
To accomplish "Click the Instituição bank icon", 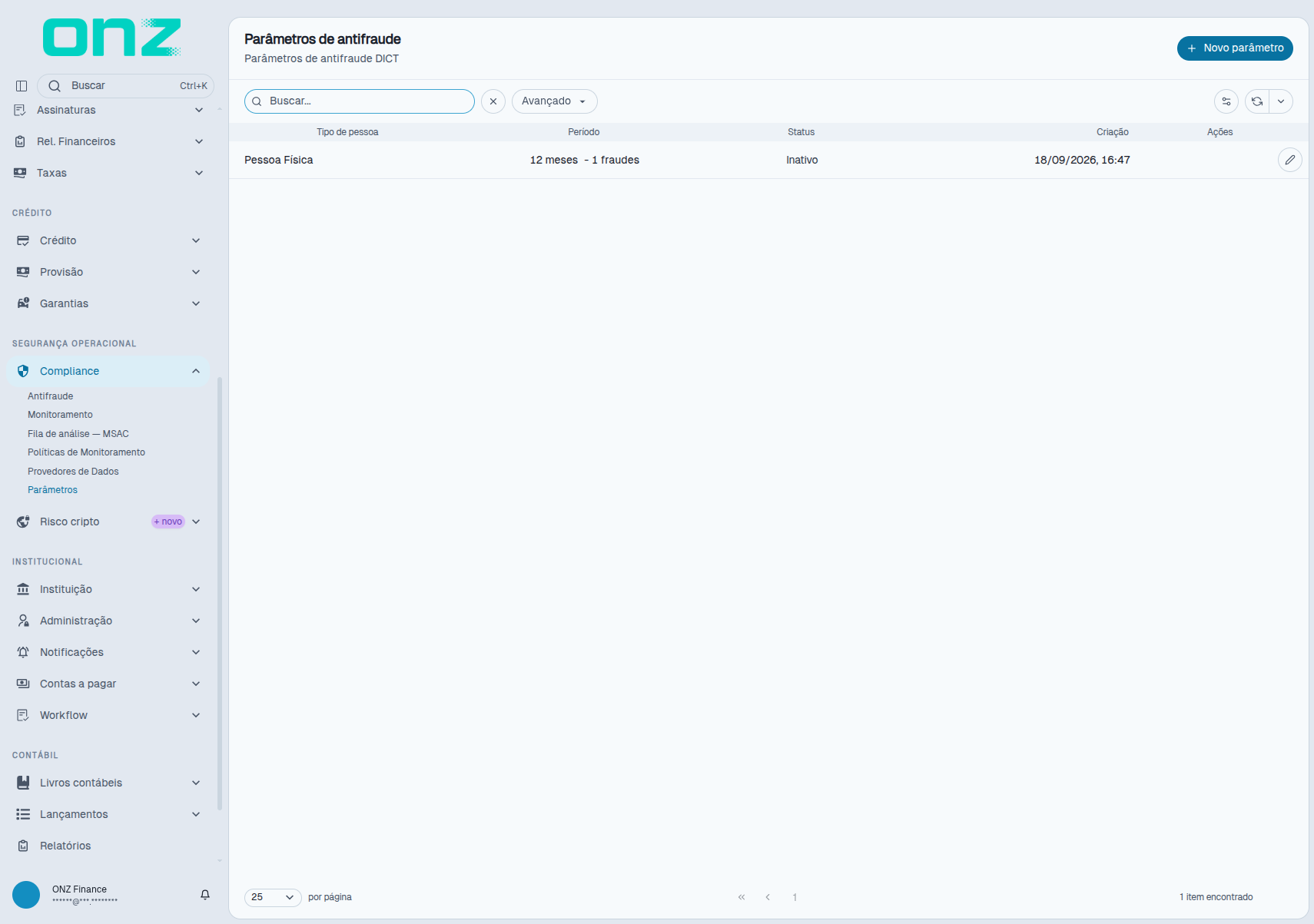I will coord(23,589).
